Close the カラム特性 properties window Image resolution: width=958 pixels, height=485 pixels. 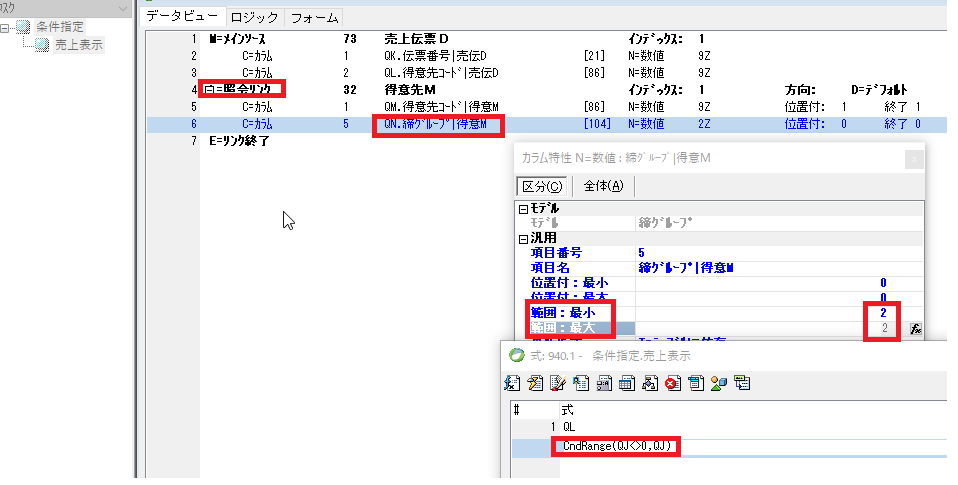click(x=913, y=158)
